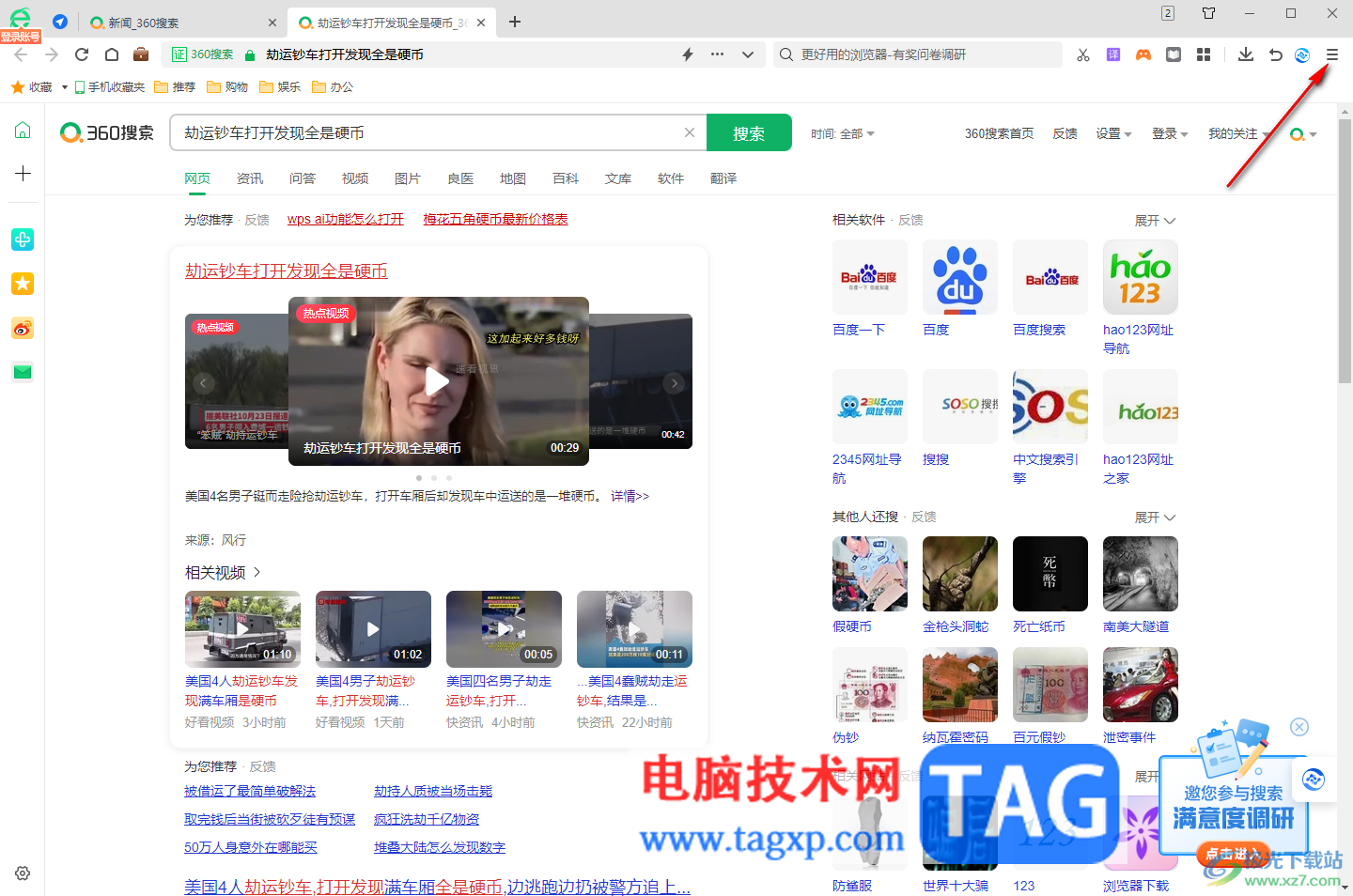Open the browser hamburger main menu
Image resolution: width=1353 pixels, height=896 pixels.
1332,54
